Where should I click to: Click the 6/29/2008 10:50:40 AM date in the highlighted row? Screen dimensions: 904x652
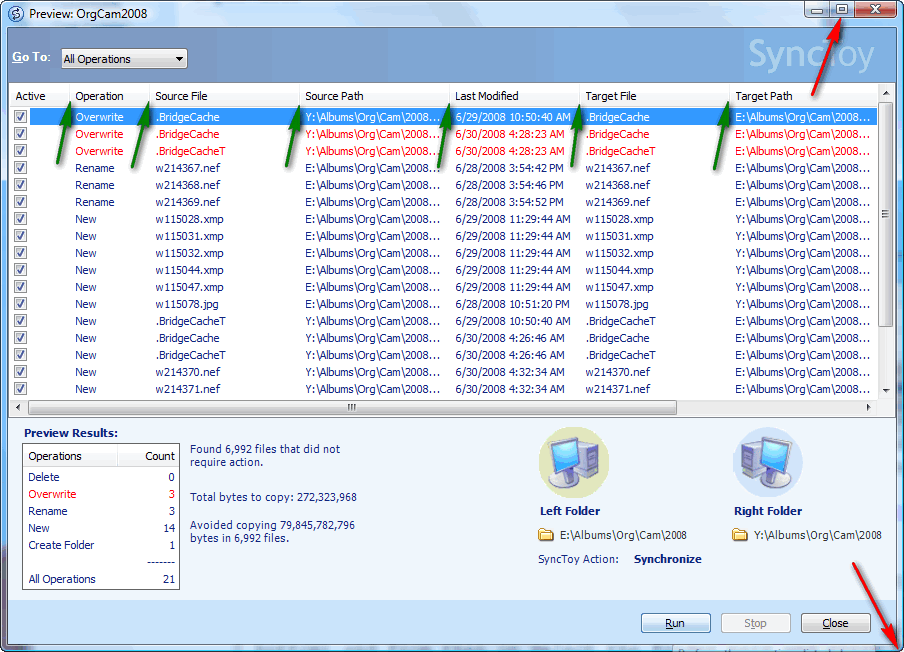click(513, 117)
